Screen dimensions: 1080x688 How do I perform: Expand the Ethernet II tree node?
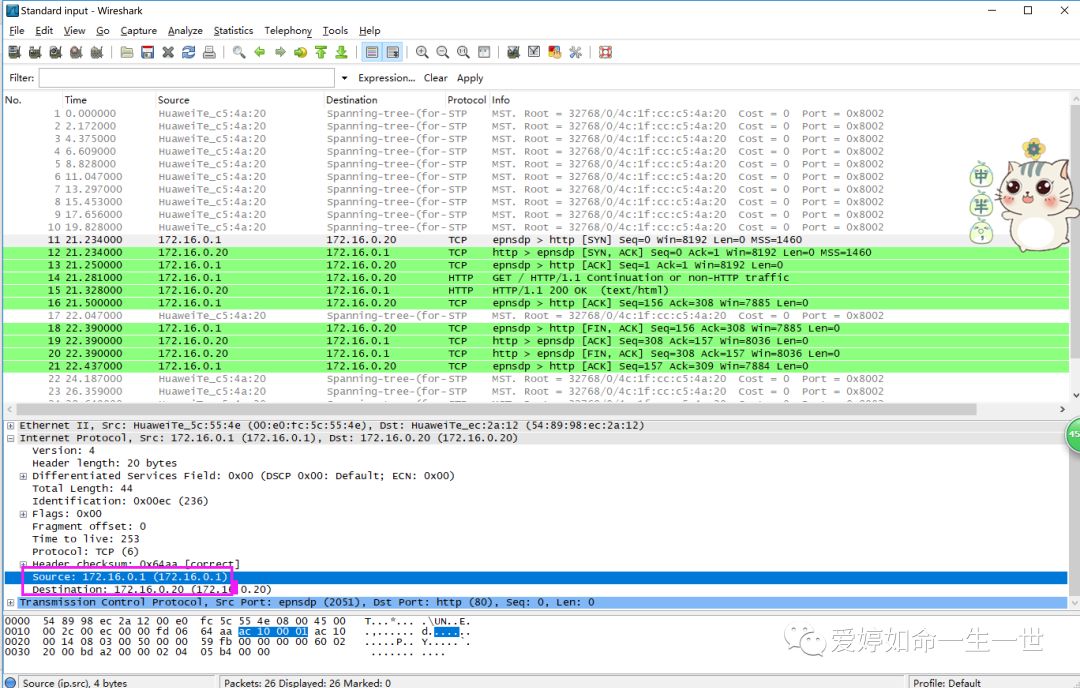[x=10, y=426]
